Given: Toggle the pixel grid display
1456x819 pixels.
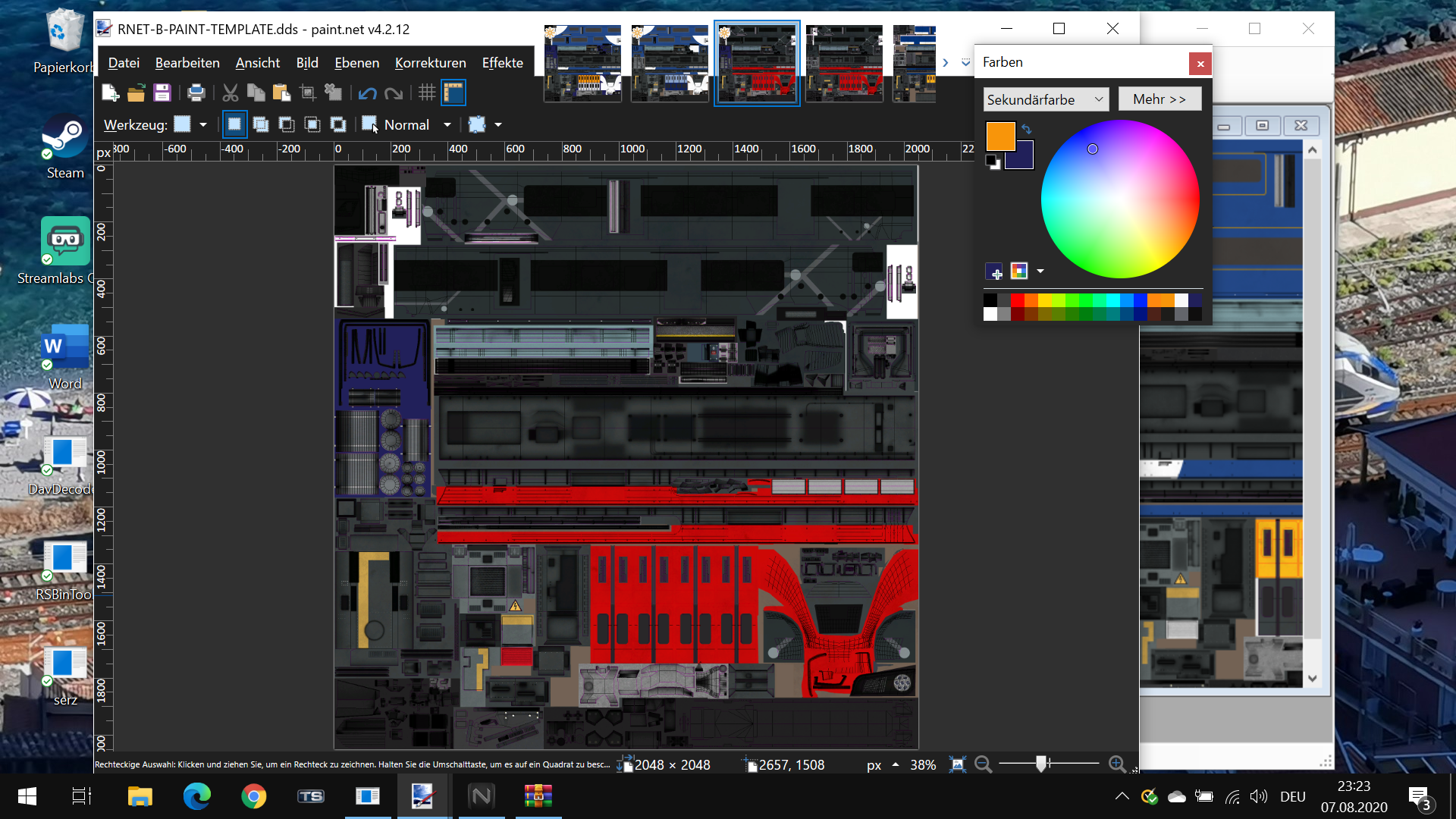Looking at the screenshot, I should pyautogui.click(x=427, y=93).
